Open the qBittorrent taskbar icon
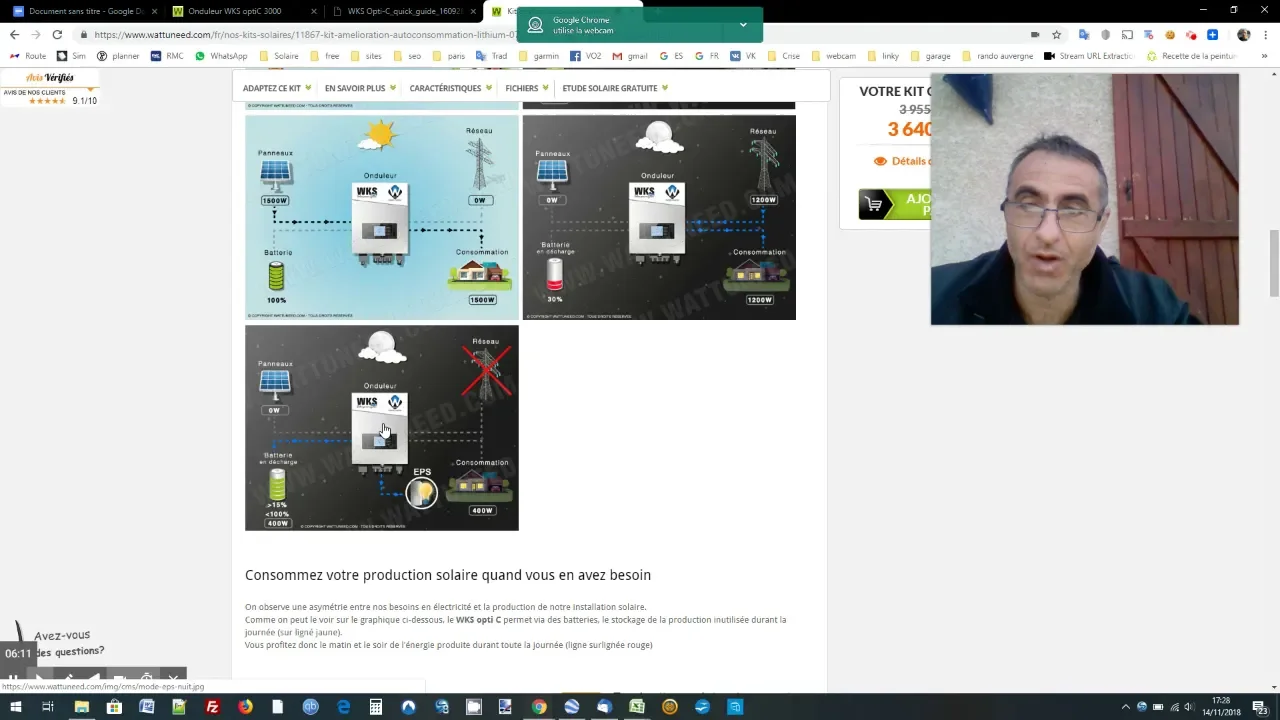Screen dimensions: 1280x720 coord(310,707)
